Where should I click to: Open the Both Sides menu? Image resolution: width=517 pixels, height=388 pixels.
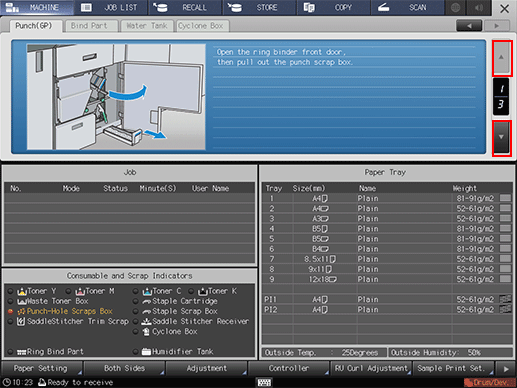coord(124,369)
